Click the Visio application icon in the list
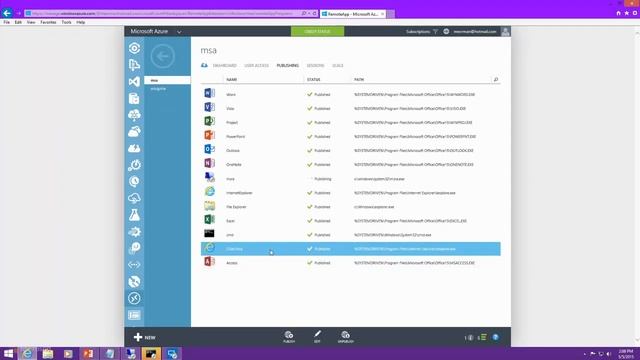The image size is (640, 360). pos(209,107)
